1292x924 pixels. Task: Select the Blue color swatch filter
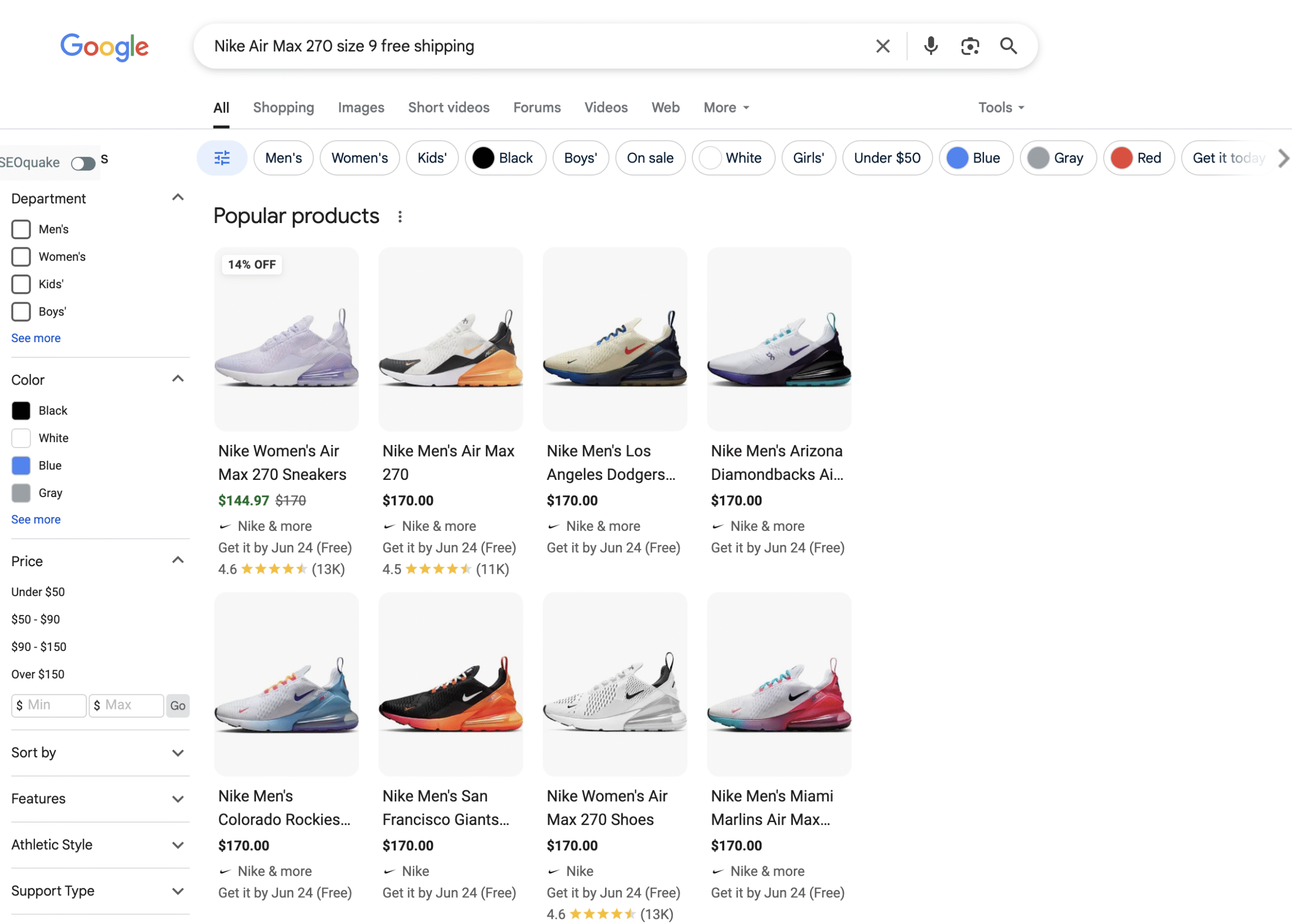point(21,465)
